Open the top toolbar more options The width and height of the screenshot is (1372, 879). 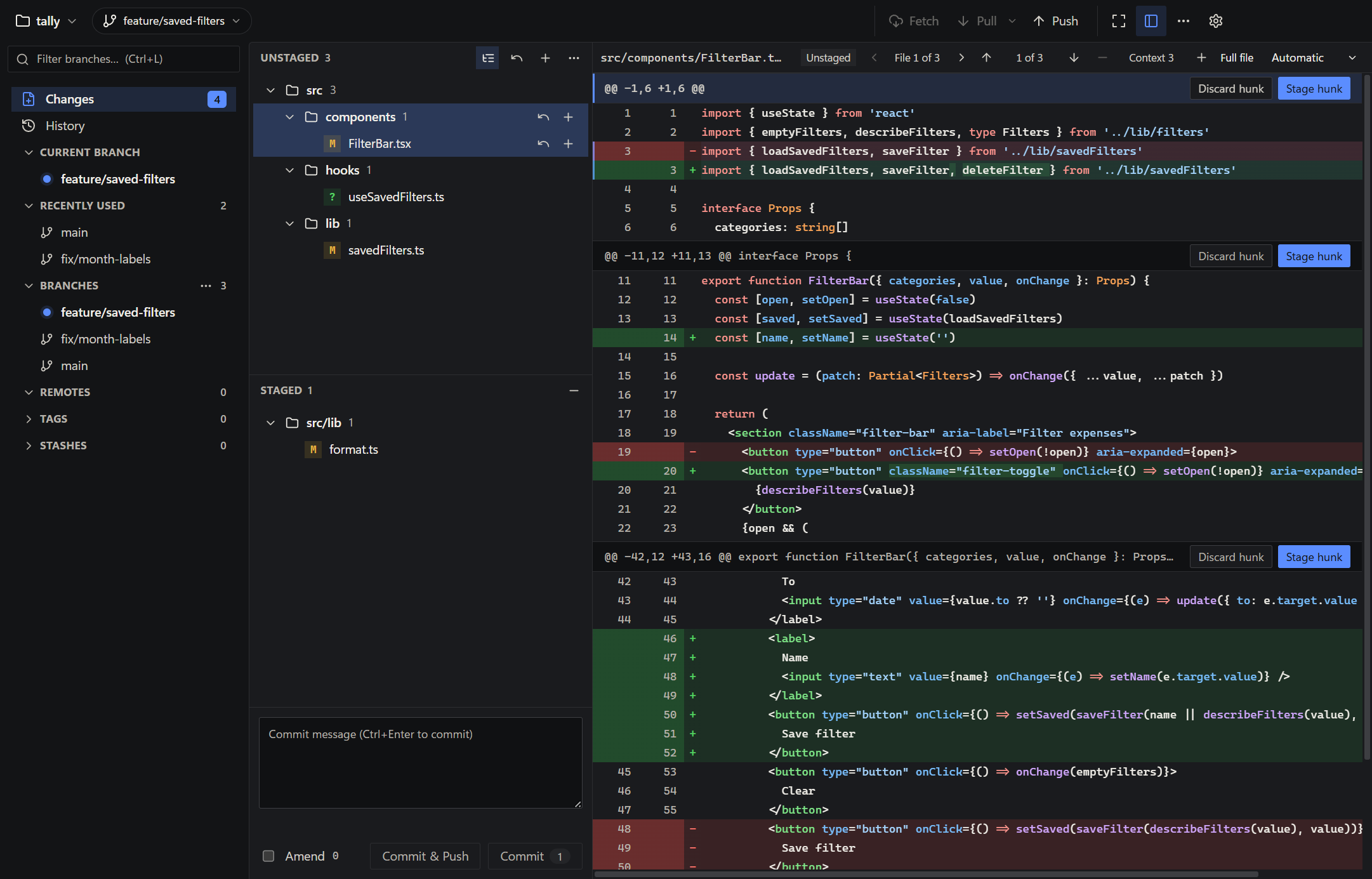pyautogui.click(x=1184, y=21)
